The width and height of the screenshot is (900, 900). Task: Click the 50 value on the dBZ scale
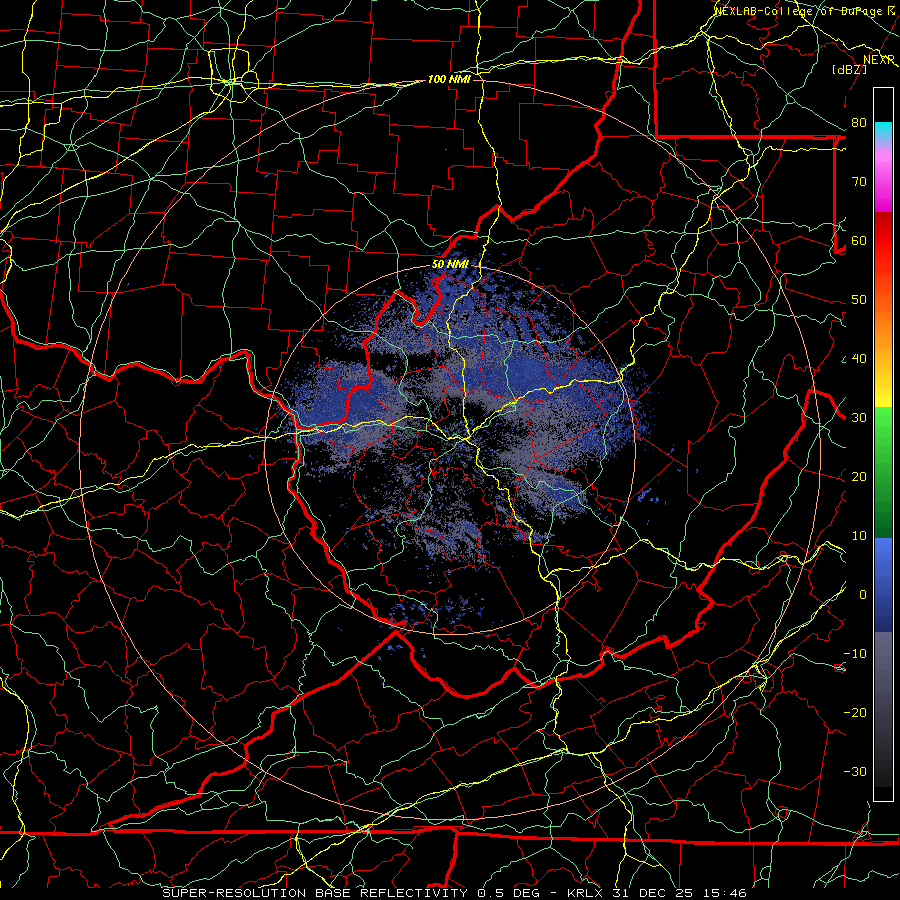pos(859,300)
